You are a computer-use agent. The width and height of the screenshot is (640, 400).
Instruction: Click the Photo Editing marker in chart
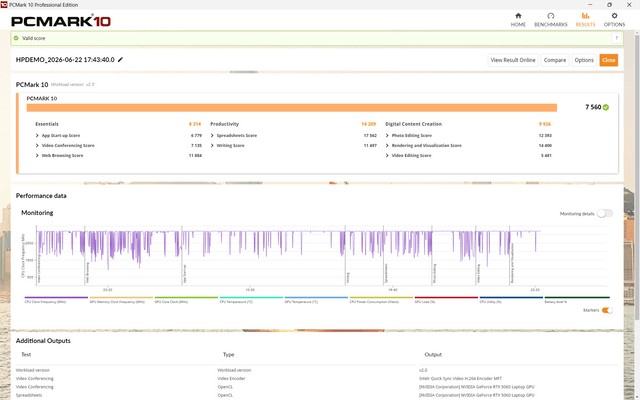click(432, 255)
